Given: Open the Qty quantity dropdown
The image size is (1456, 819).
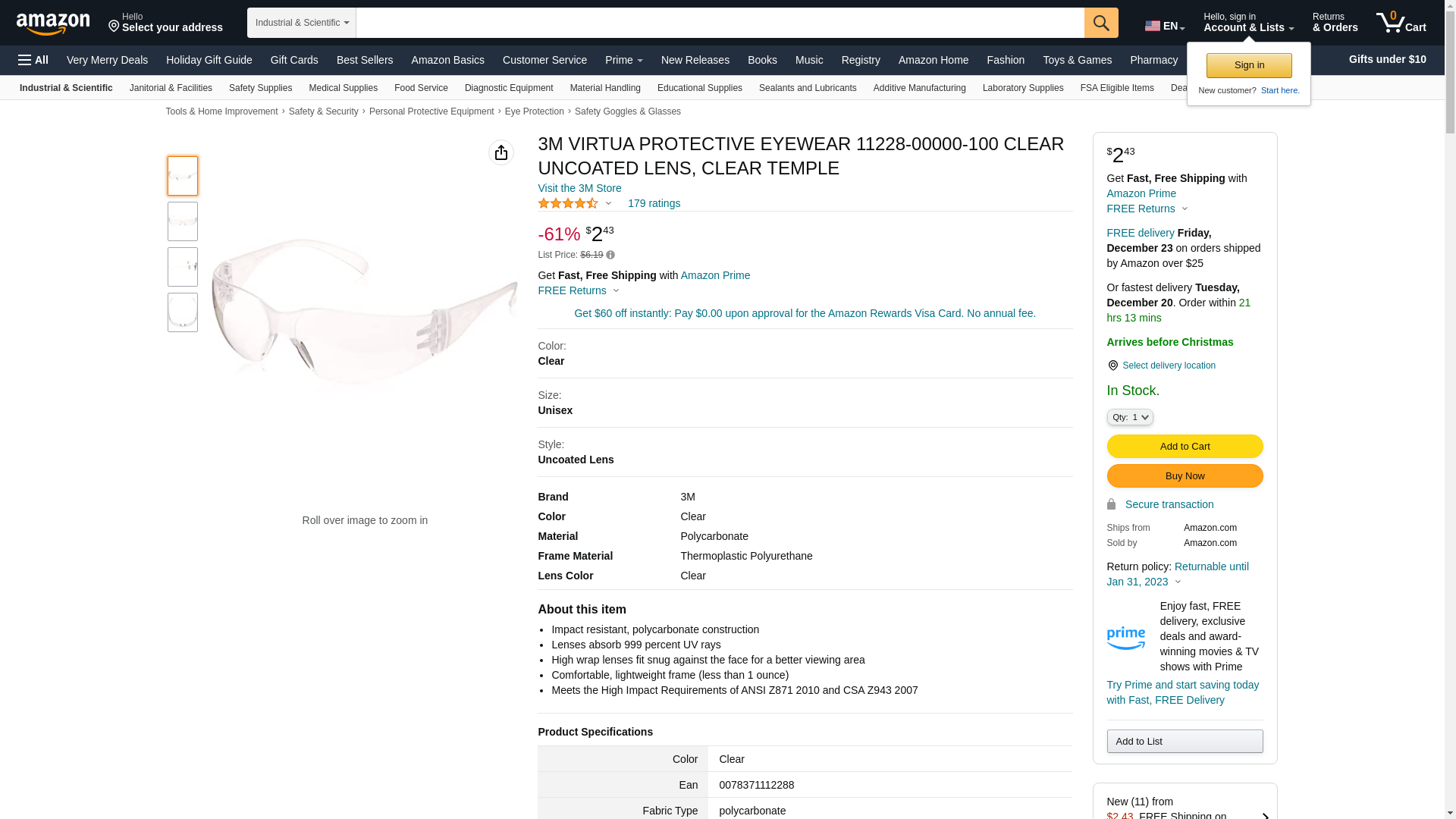Looking at the screenshot, I should [1129, 417].
